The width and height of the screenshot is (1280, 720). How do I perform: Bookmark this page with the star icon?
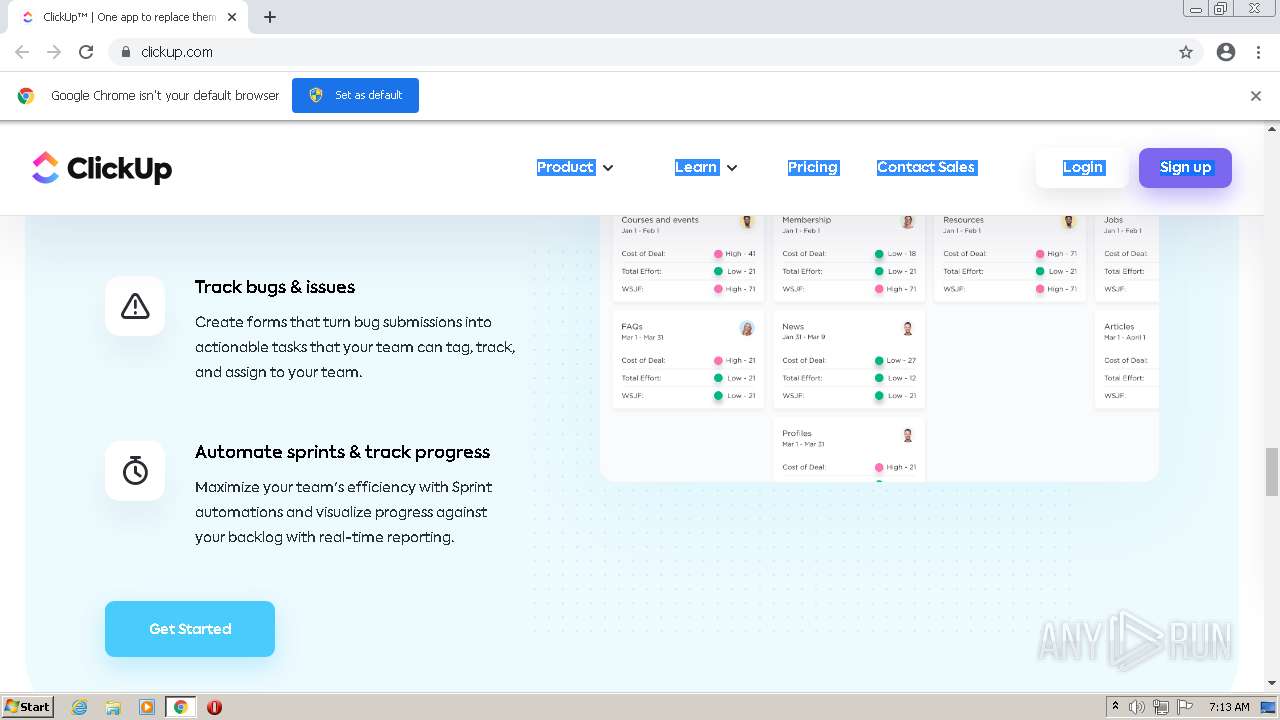pos(1186,52)
